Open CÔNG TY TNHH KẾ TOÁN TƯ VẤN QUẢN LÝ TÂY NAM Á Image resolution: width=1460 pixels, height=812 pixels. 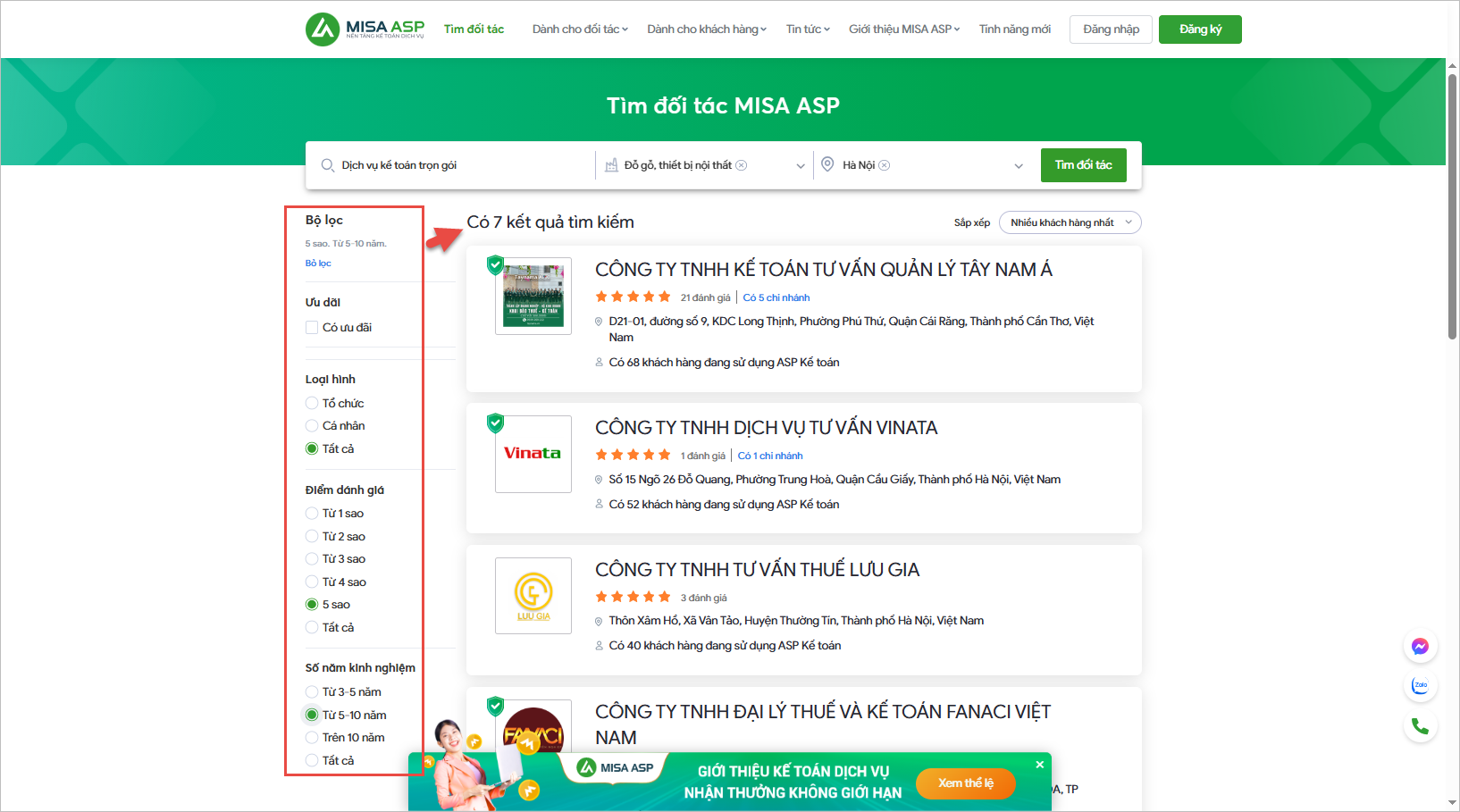click(x=824, y=270)
